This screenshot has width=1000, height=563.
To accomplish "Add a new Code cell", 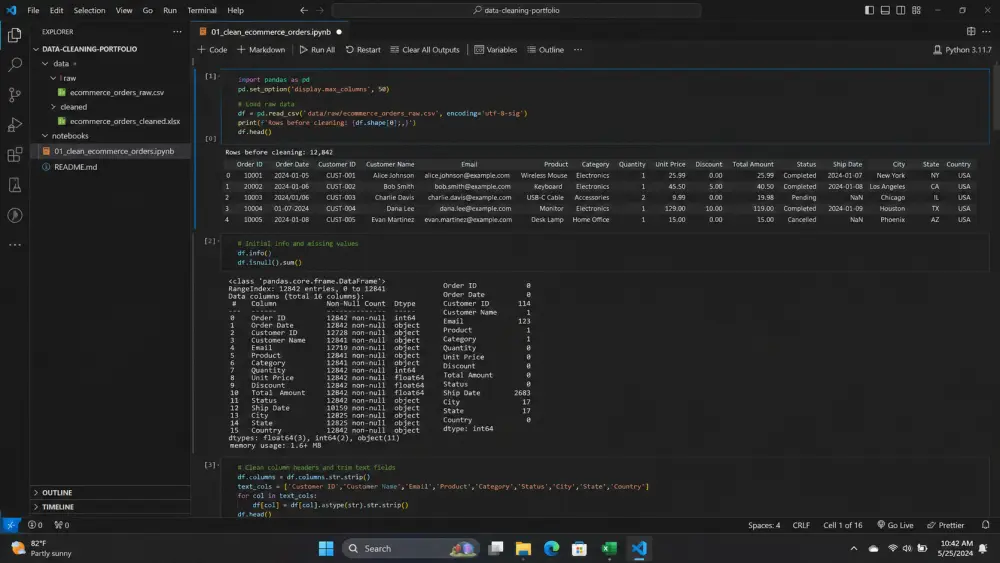I will point(212,50).
